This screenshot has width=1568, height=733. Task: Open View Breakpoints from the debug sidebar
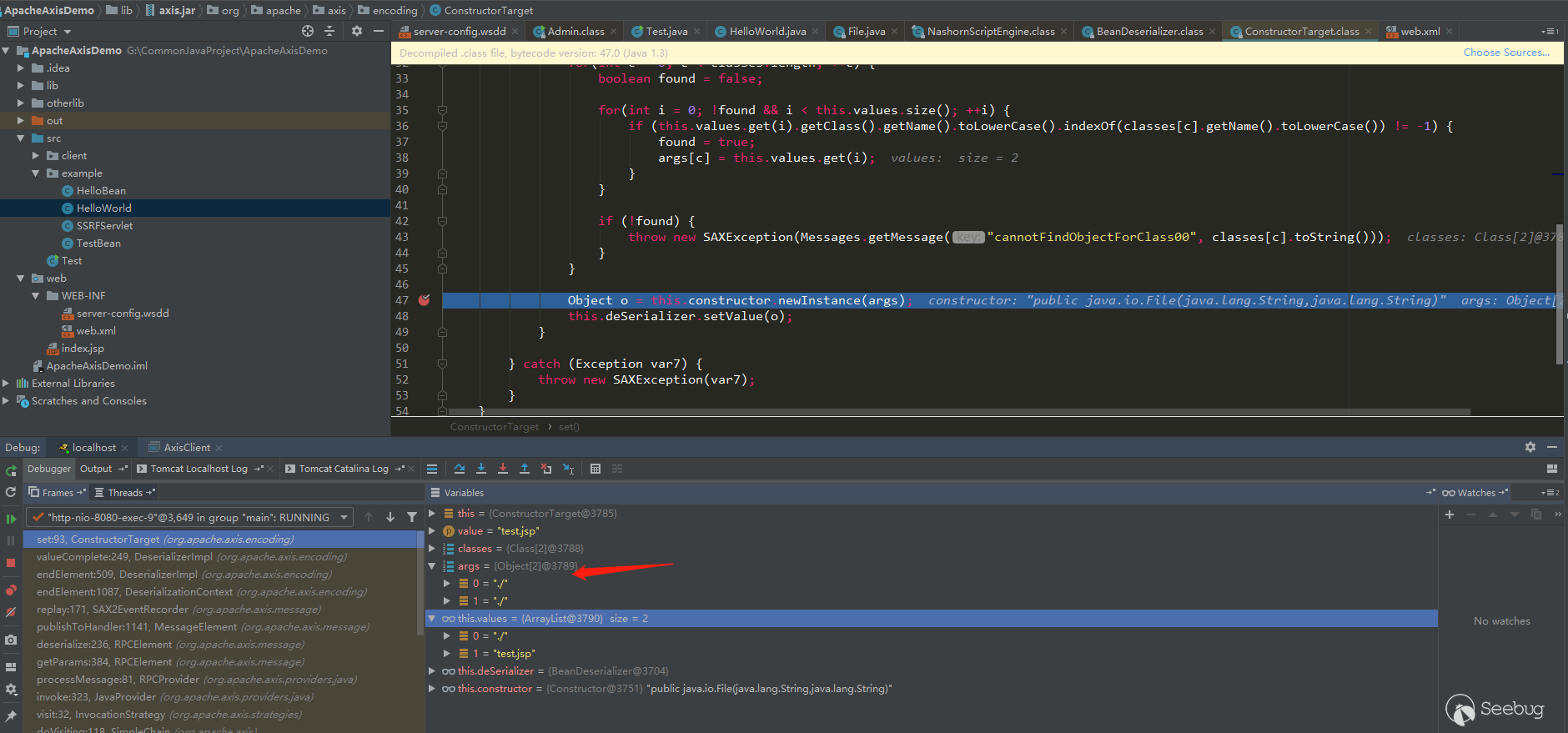pos(11,590)
